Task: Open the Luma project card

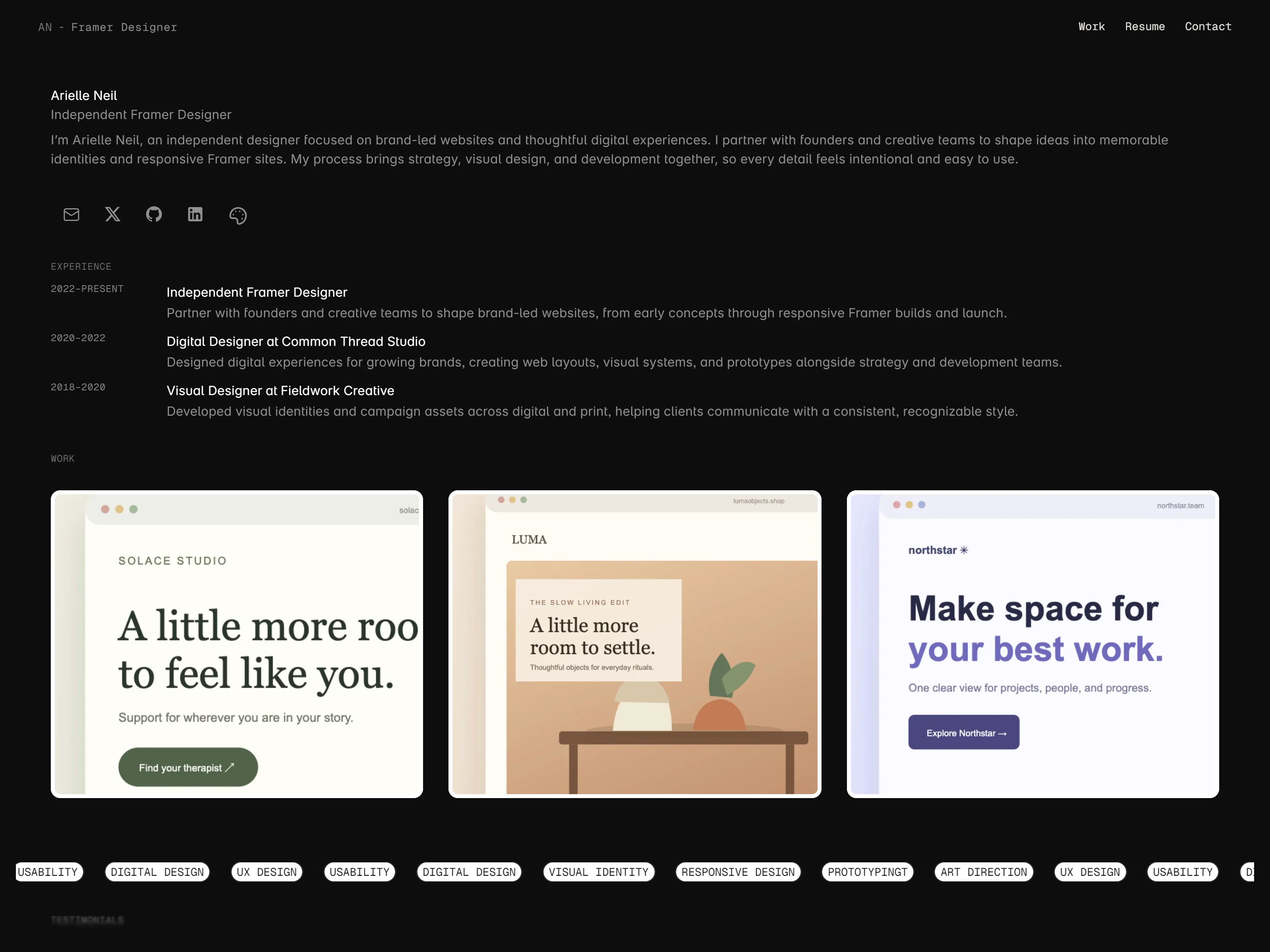Action: (635, 644)
